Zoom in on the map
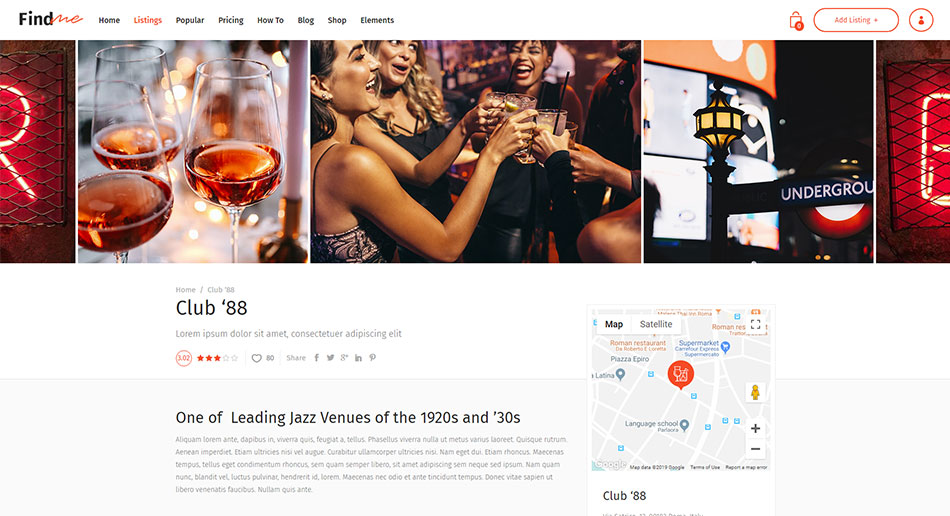This screenshot has width=950, height=516. click(x=755, y=428)
